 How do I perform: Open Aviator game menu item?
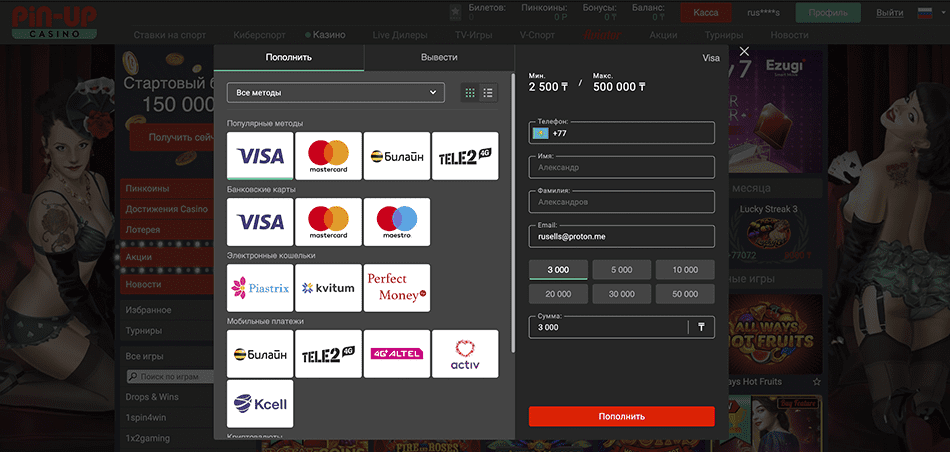click(602, 35)
